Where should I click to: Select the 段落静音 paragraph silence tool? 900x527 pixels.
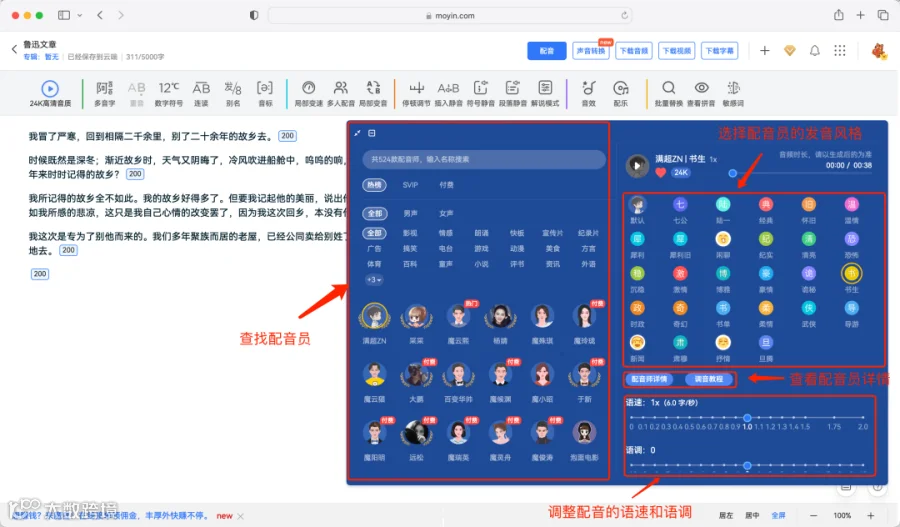click(513, 93)
